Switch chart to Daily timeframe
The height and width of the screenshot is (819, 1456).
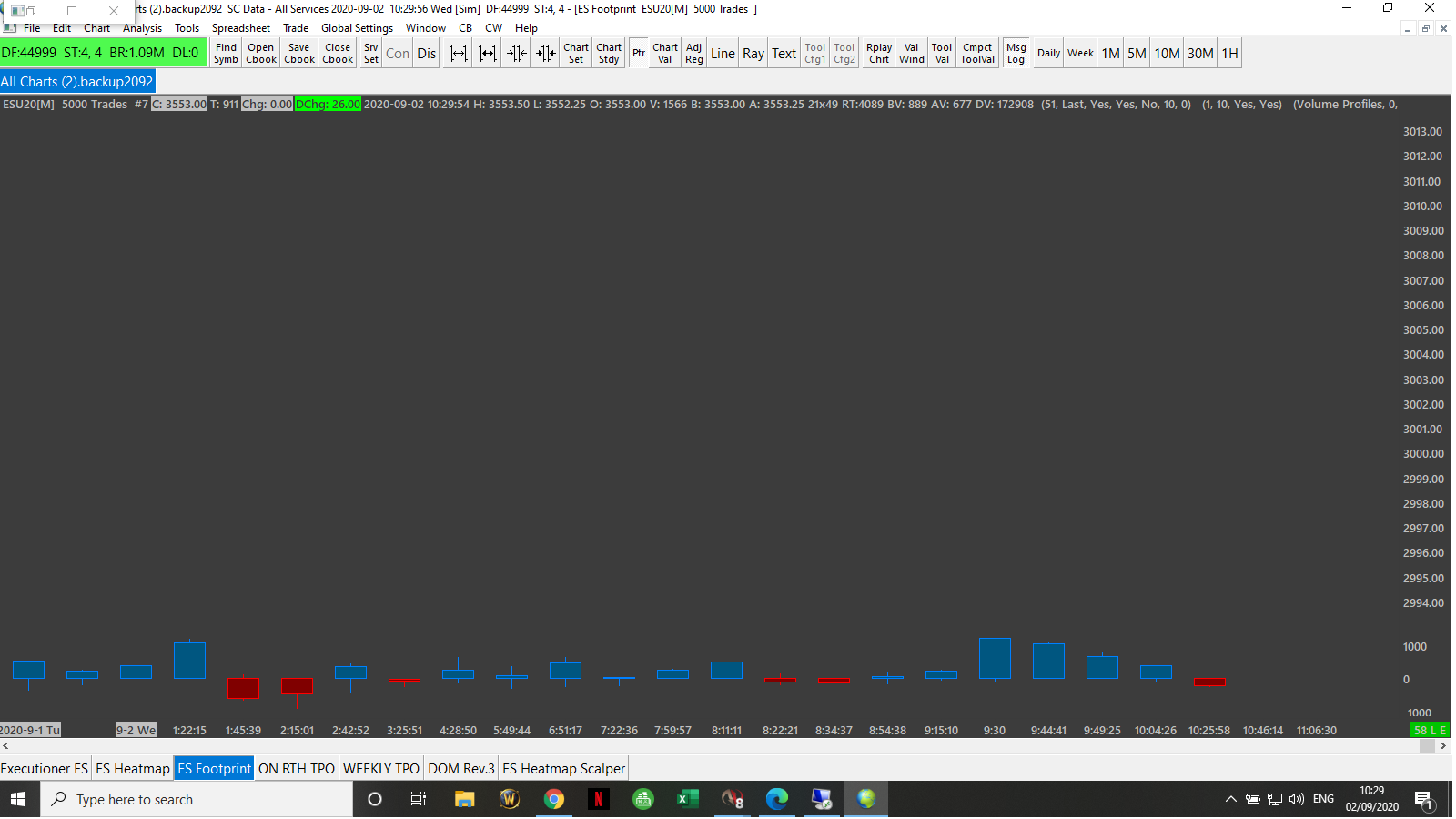click(1049, 54)
